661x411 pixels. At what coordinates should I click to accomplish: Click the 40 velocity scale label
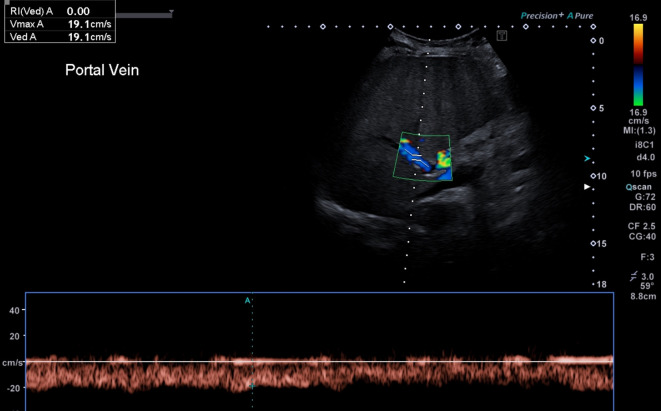coord(14,311)
